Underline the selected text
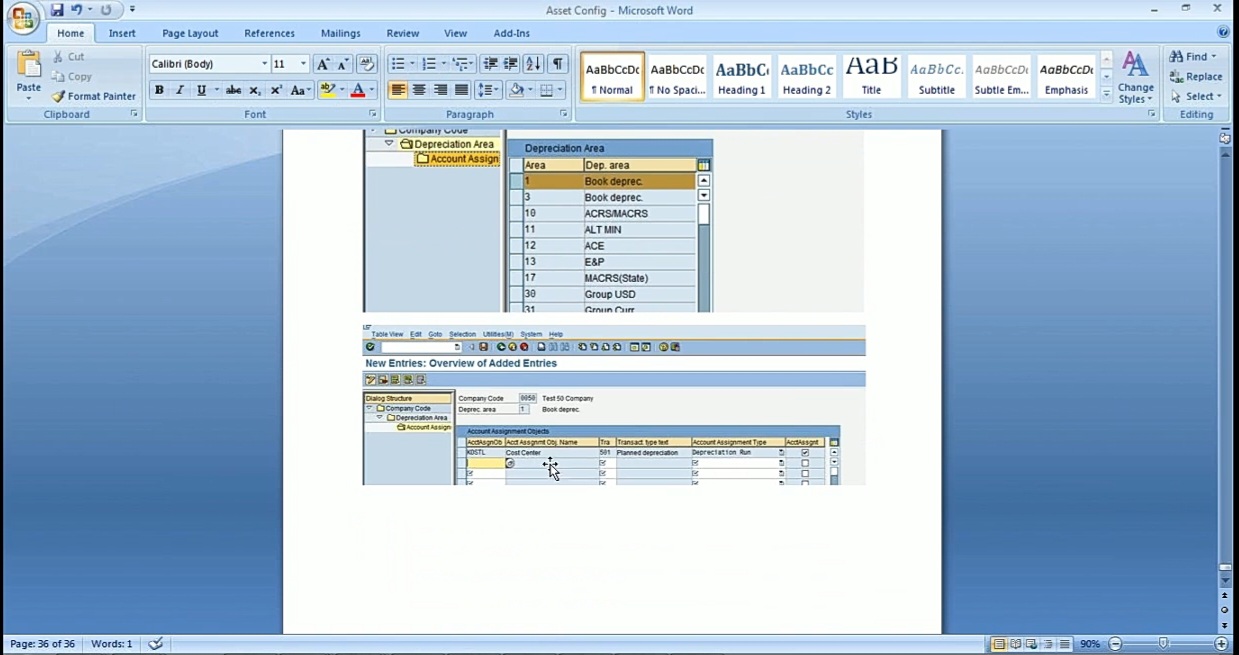The height and width of the screenshot is (655, 1239). click(x=201, y=90)
